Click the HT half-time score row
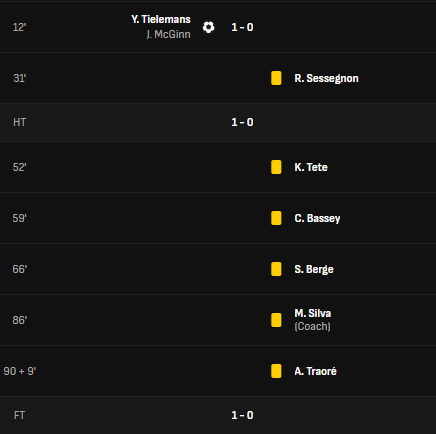The image size is (436, 434). tap(218, 122)
